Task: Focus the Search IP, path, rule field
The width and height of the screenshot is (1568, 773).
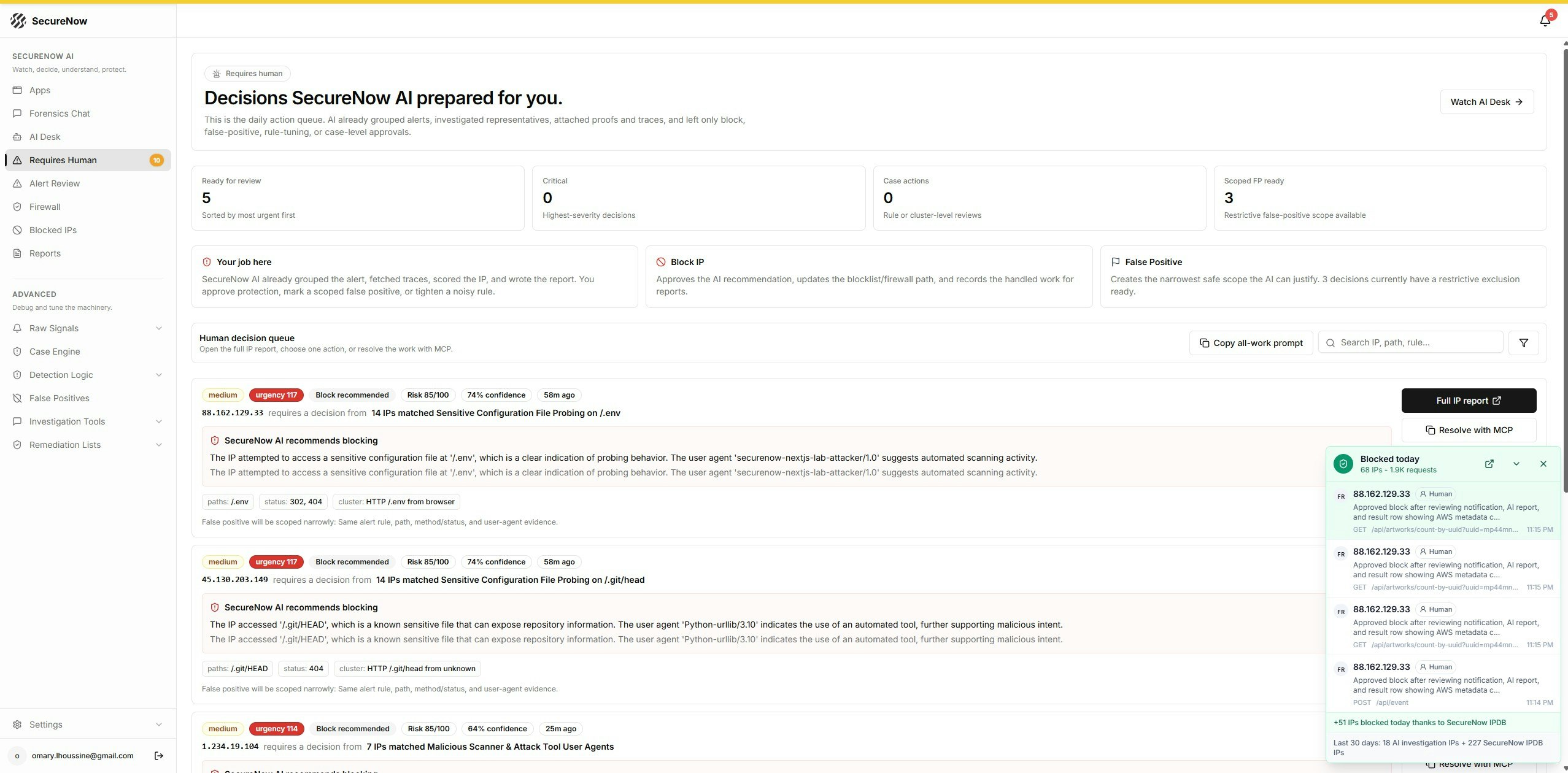Action: (1410, 342)
